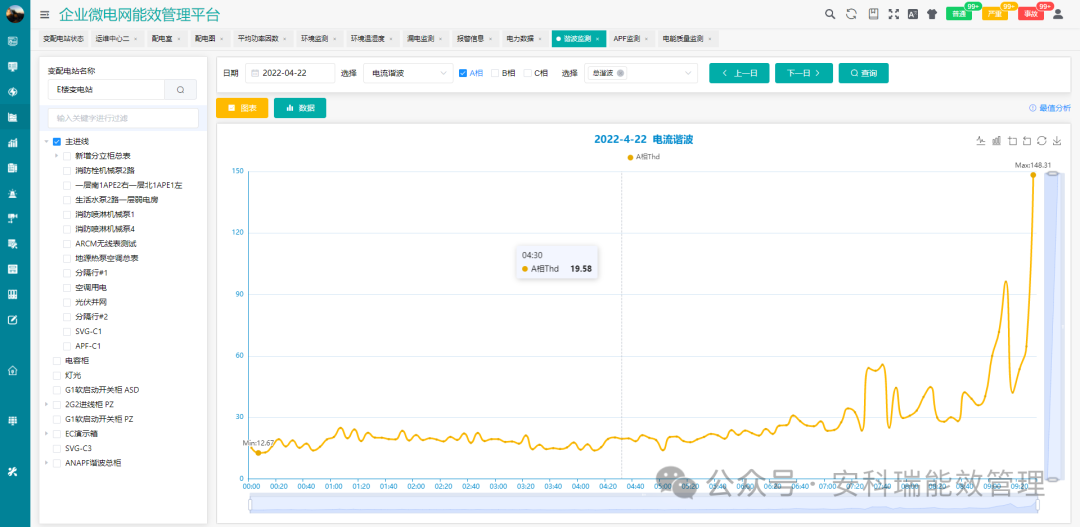Viewport: 1080px width, 527px height.
Task: Collapse the 主进线 tree node
Action: pos(47,141)
